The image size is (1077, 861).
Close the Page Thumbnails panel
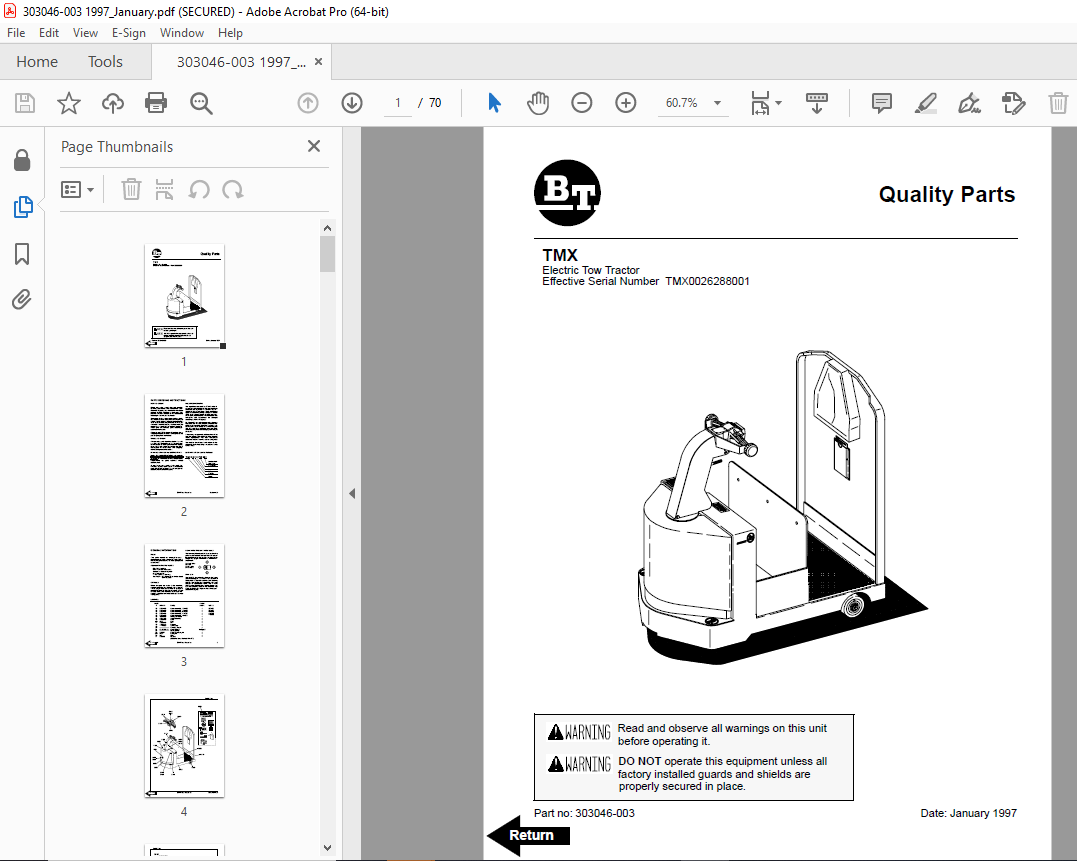(x=314, y=147)
